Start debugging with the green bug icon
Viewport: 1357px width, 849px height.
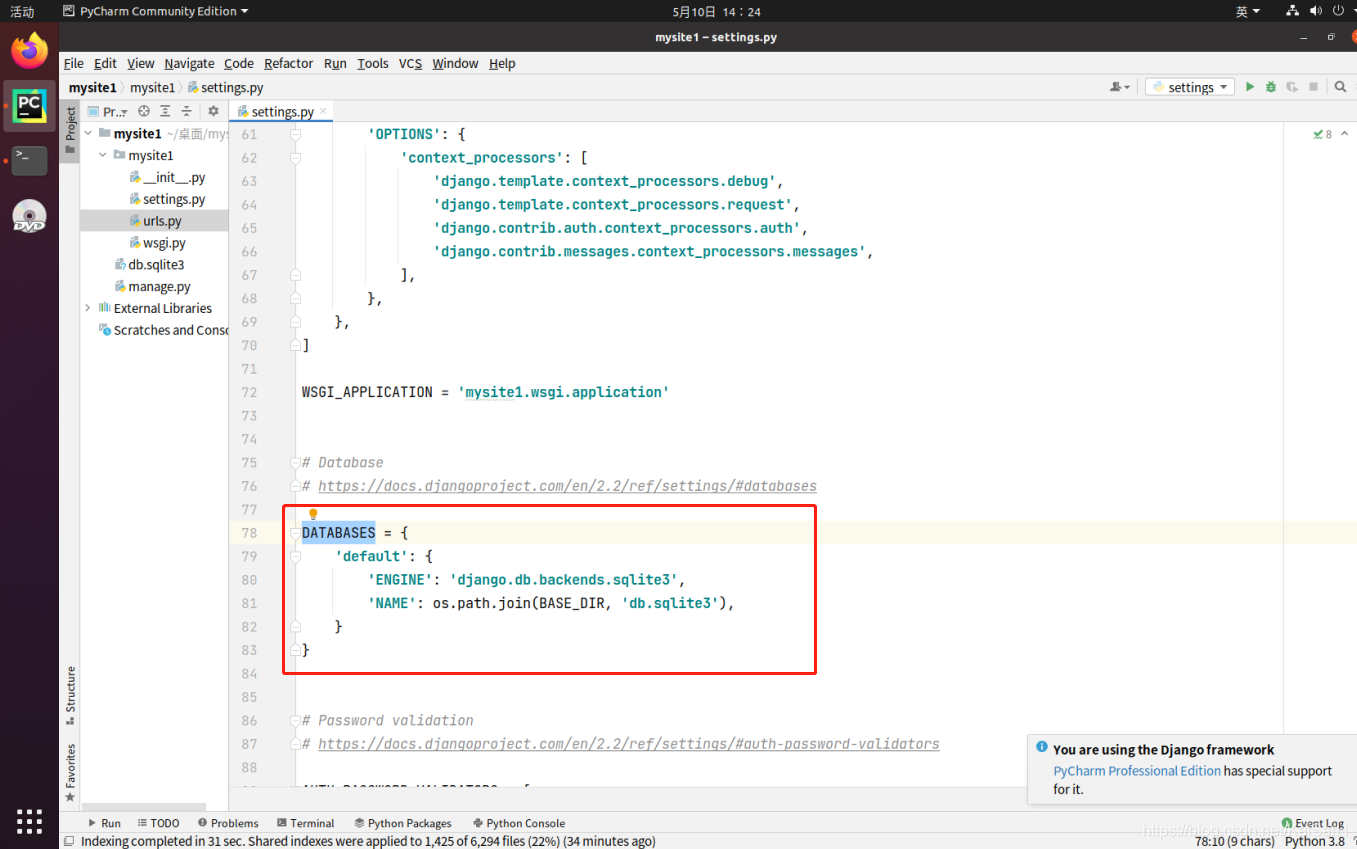[1271, 87]
